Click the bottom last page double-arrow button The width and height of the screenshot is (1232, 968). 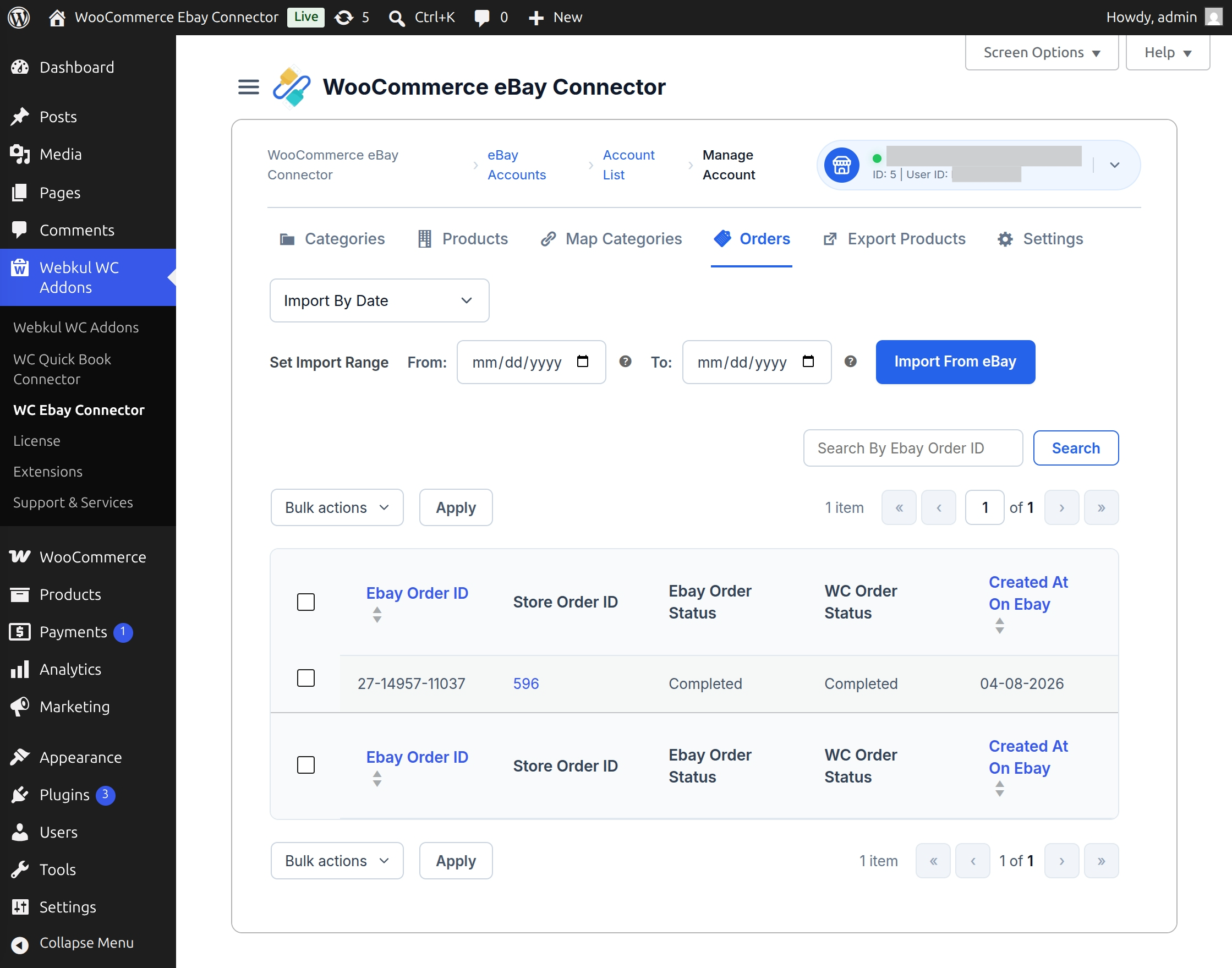[x=1101, y=861]
